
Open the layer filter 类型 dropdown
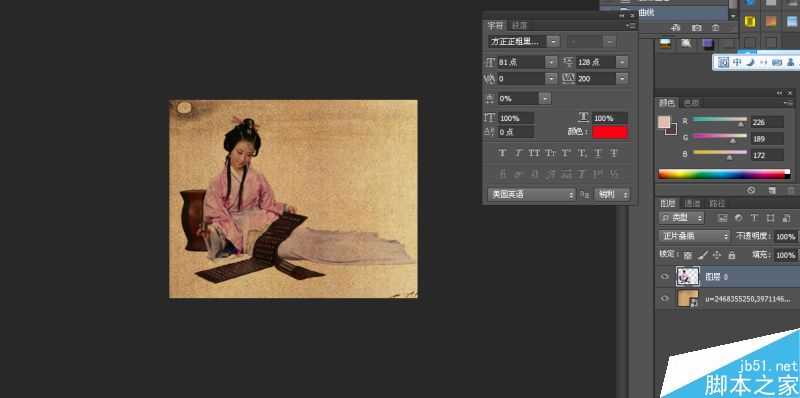pos(682,218)
